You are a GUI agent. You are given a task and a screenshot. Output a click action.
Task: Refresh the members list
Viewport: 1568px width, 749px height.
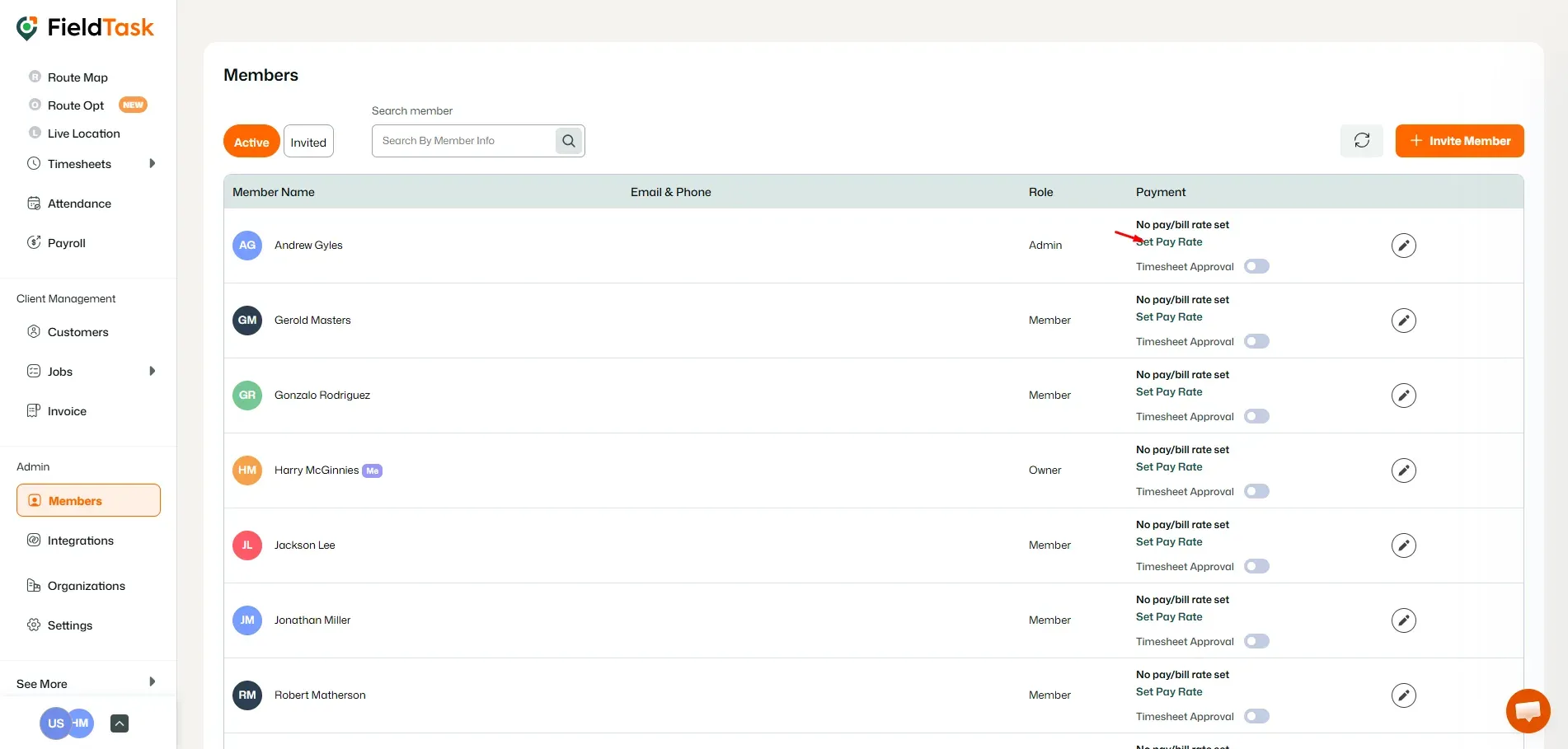[x=1362, y=141]
